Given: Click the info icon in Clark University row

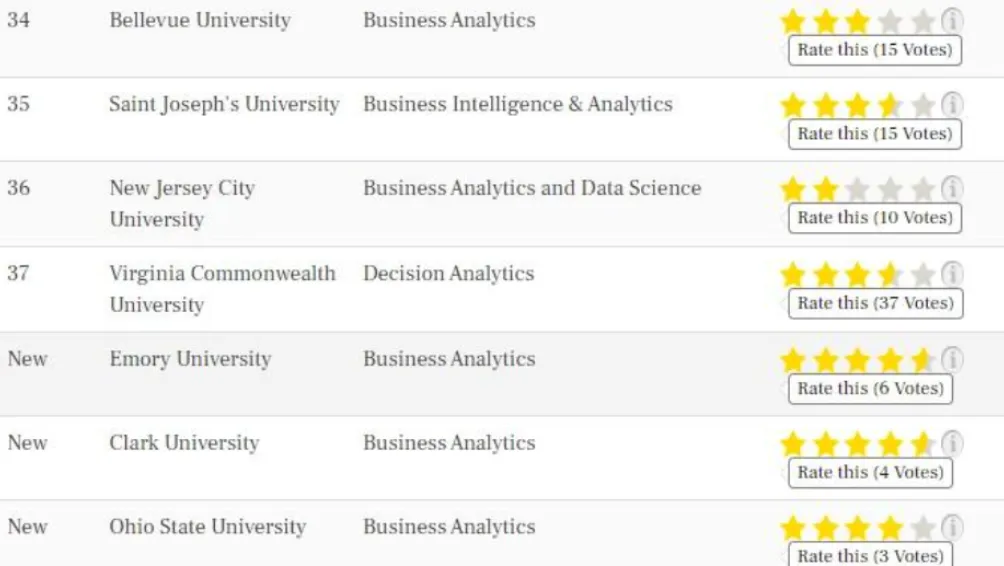Looking at the screenshot, I should [x=952, y=443].
